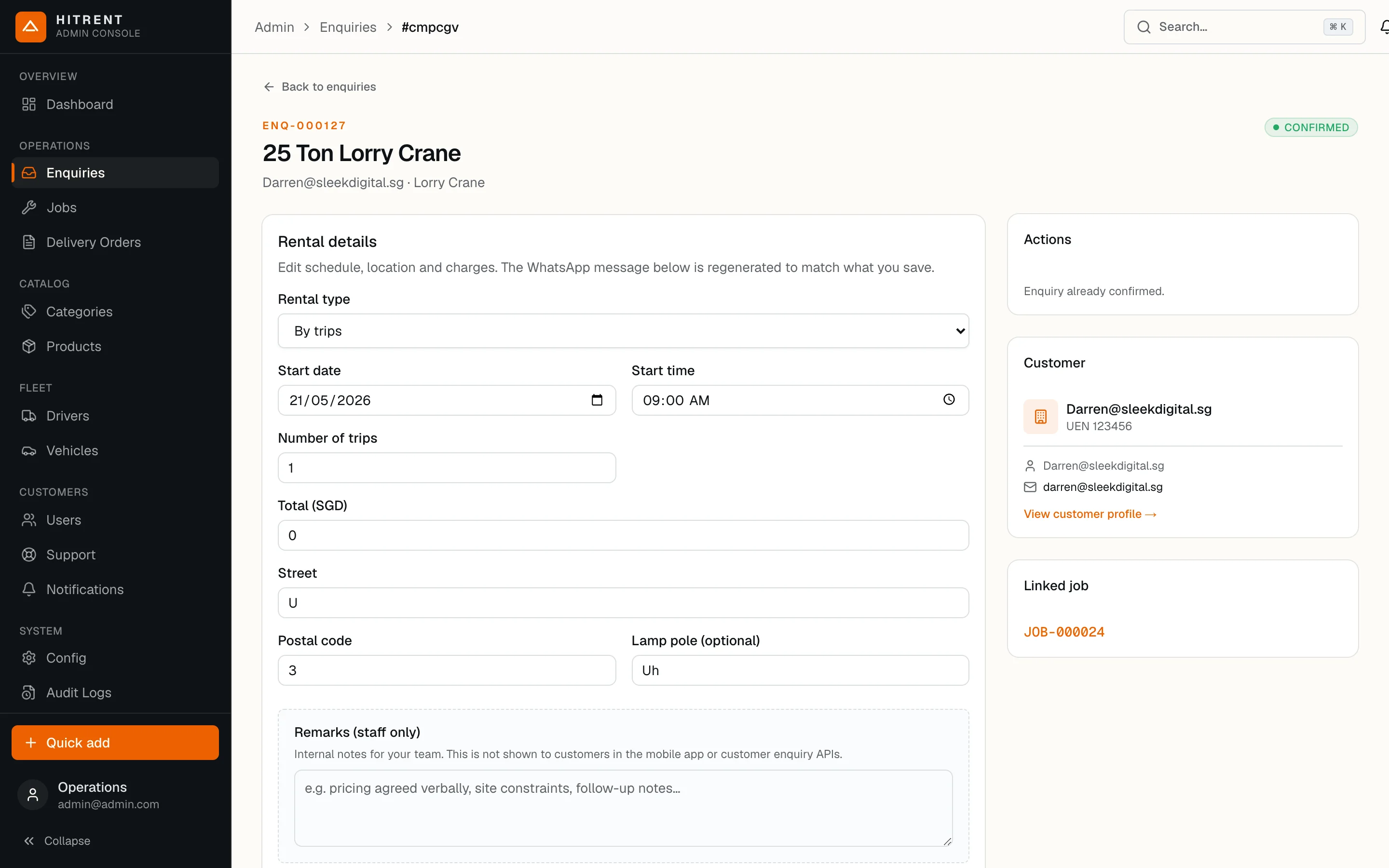Click the Start time field
This screenshot has height=868, width=1389.
pyautogui.click(x=800, y=400)
